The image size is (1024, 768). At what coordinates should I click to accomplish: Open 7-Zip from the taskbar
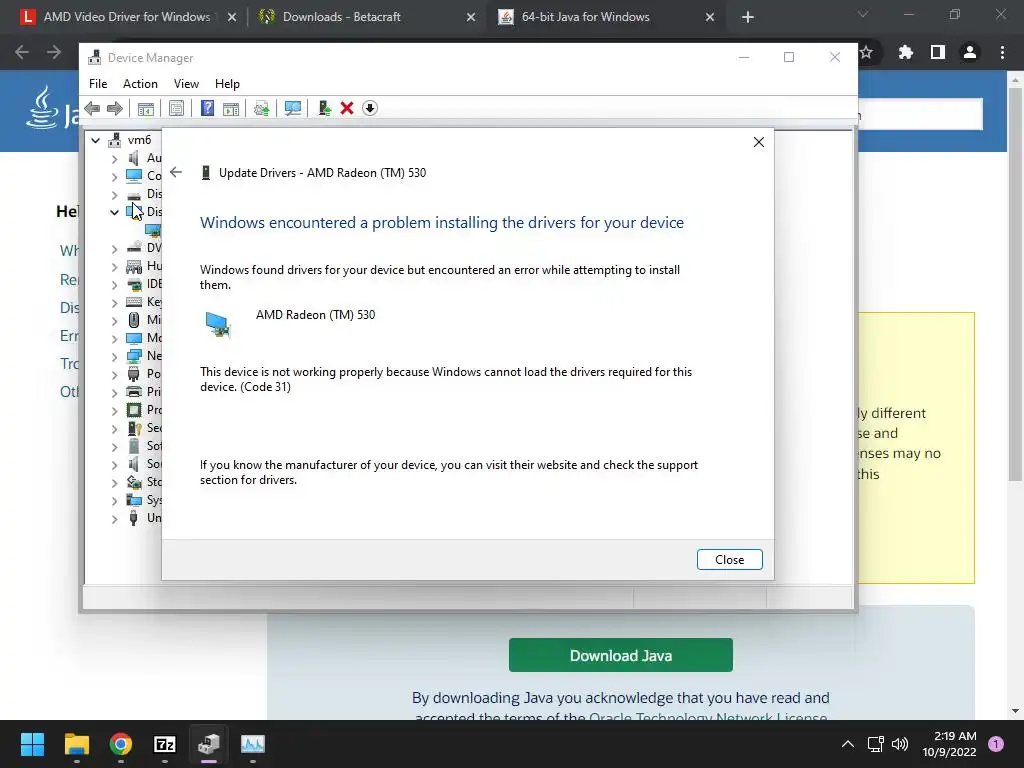click(x=165, y=744)
